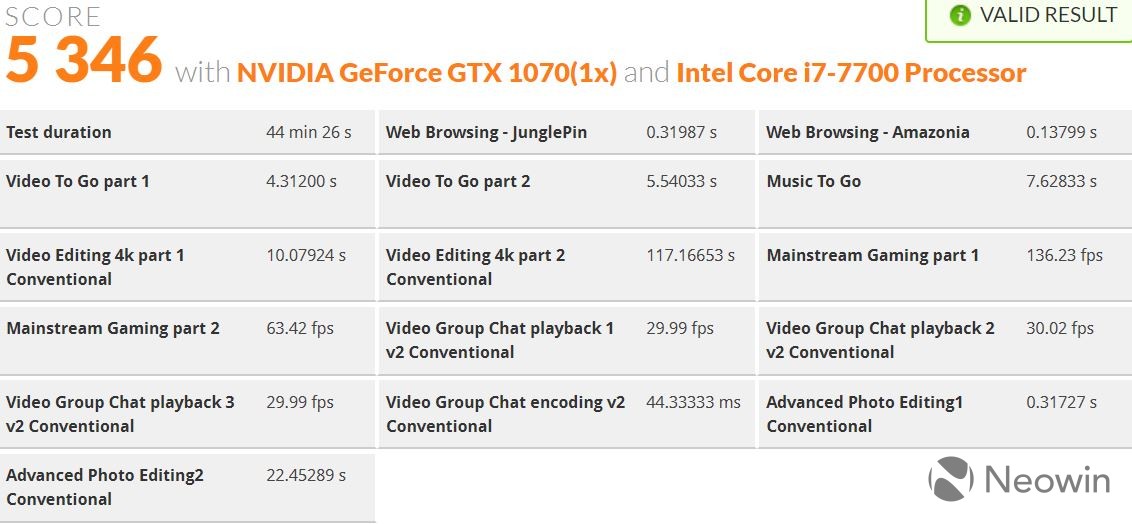Click the 5 346 score number
The height and width of the screenshot is (524, 1132).
click(x=84, y=60)
